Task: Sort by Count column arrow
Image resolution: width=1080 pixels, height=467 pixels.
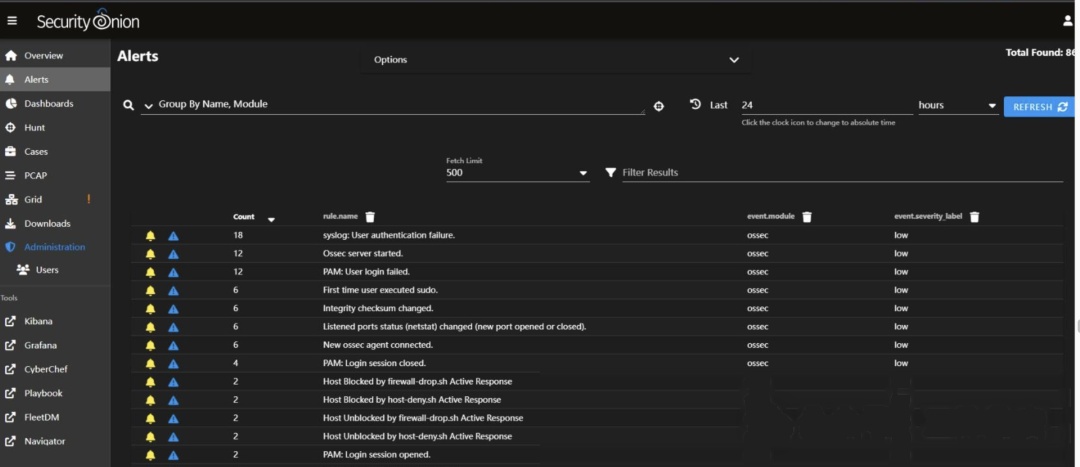Action: point(271,219)
